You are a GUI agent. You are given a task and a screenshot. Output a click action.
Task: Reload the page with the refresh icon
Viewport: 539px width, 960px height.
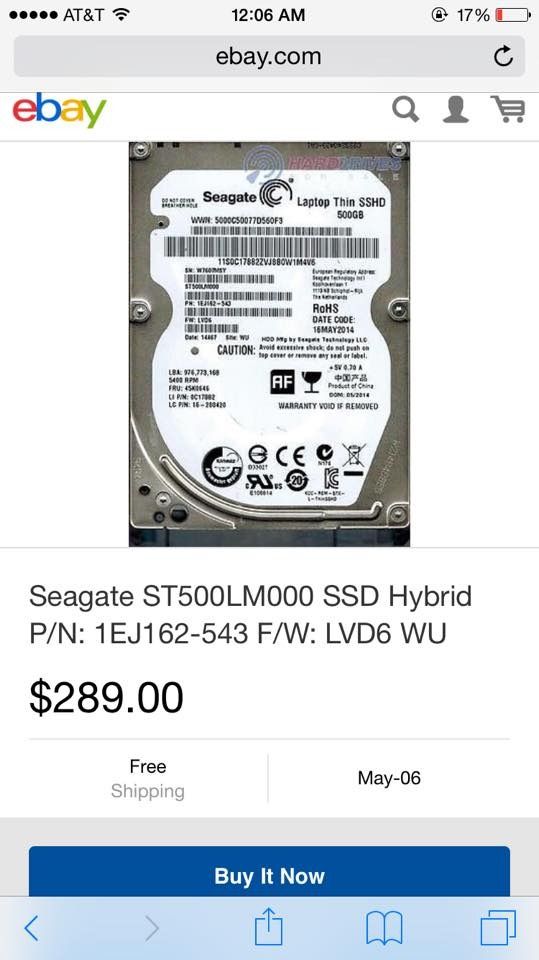pos(503,56)
